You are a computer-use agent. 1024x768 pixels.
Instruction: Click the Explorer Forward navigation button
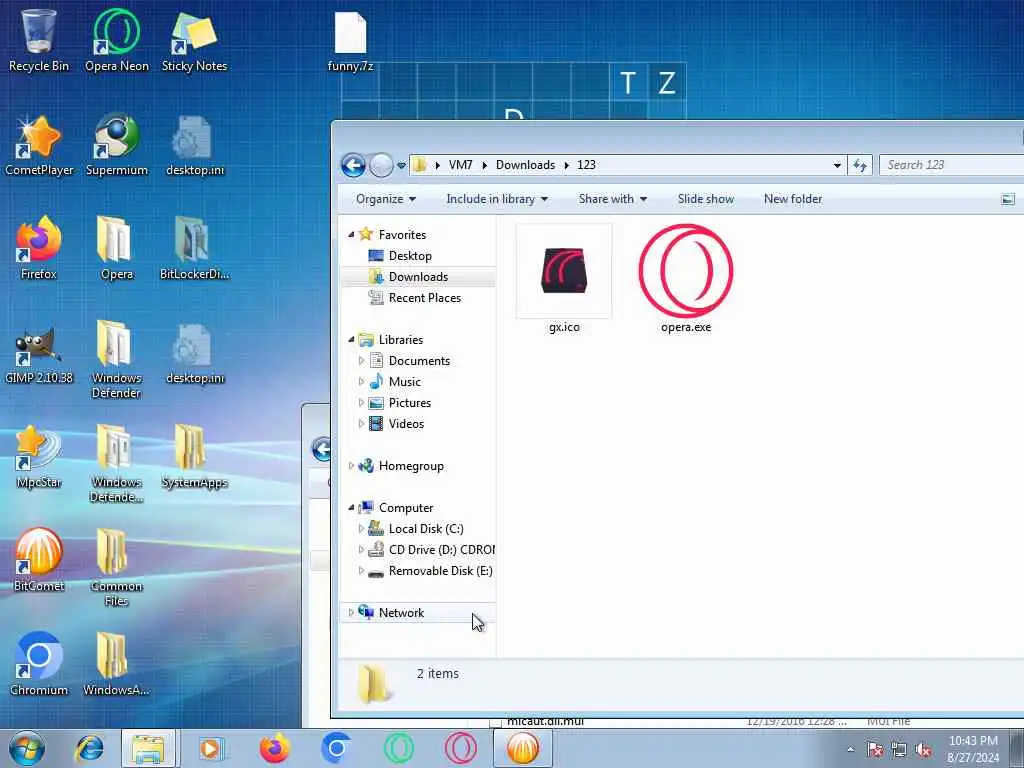pyautogui.click(x=381, y=165)
